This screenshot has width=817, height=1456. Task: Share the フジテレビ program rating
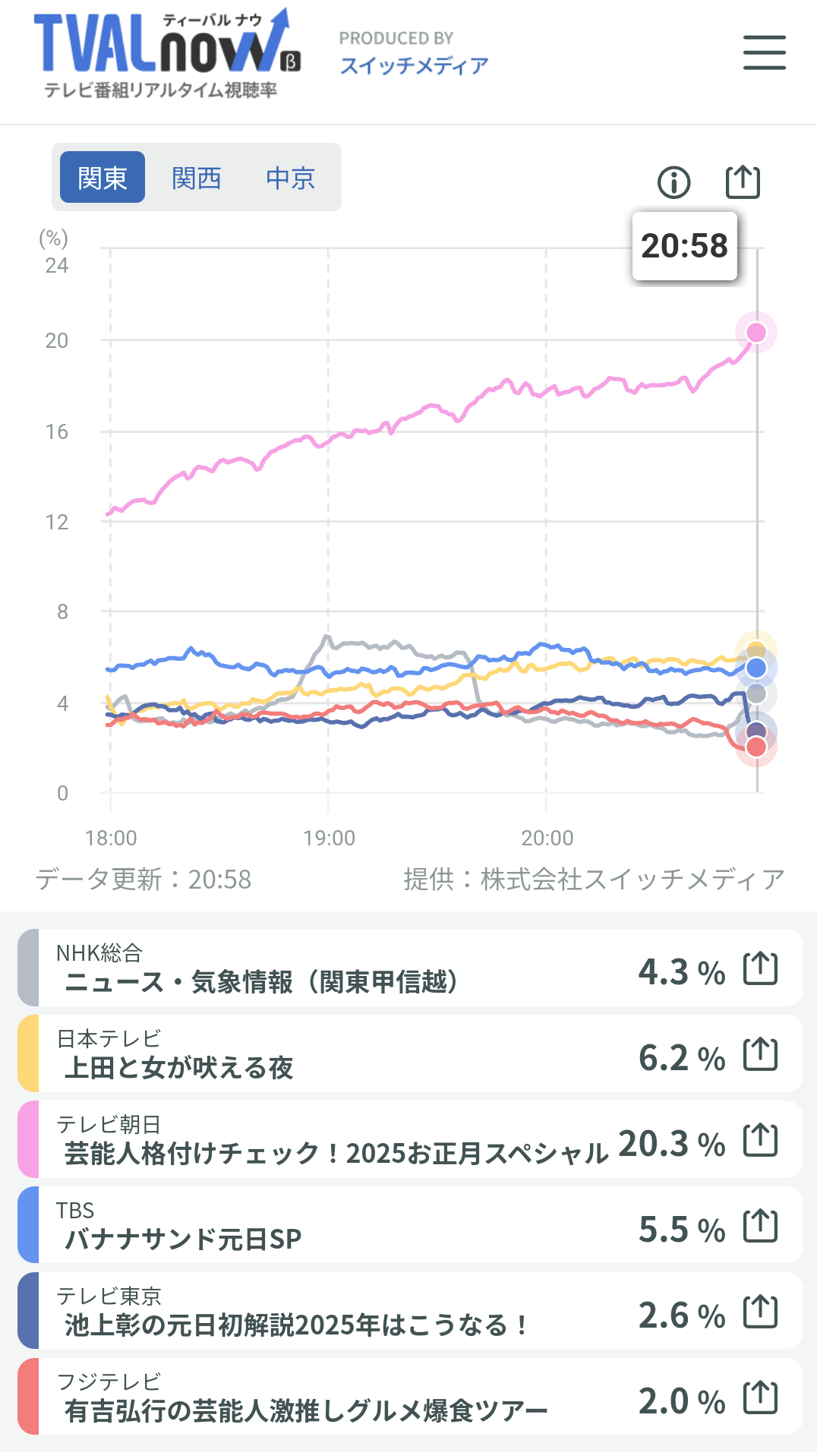pos(760,1398)
